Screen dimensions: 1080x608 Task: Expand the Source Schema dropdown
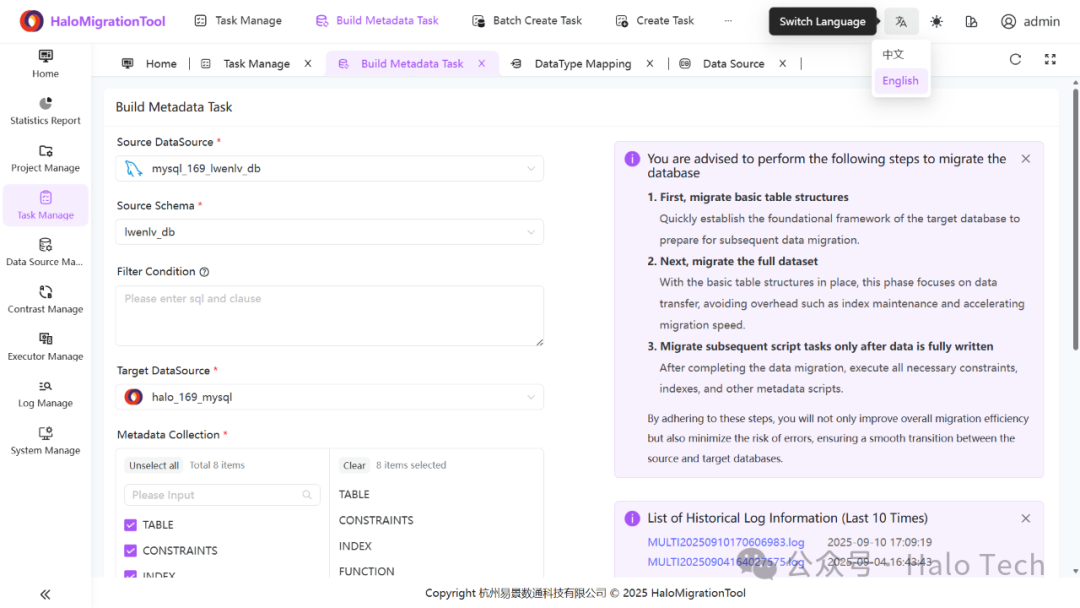point(329,232)
